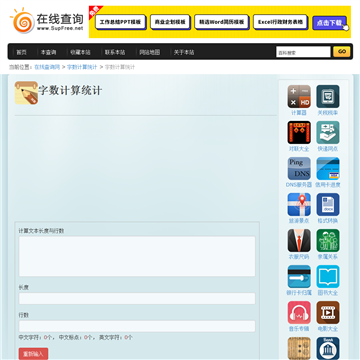Viewport: 360px width, 360px height.
Task: Go to 首页 in the navigation bar
Action: click(21, 52)
